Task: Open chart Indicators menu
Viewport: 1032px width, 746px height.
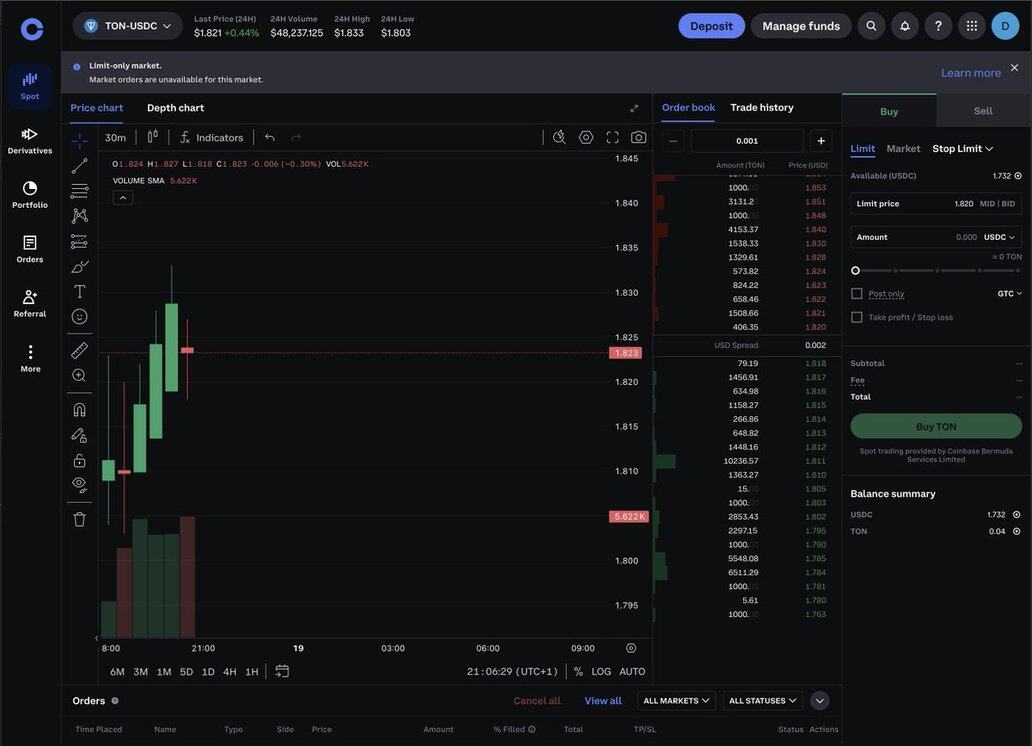Action: point(211,137)
